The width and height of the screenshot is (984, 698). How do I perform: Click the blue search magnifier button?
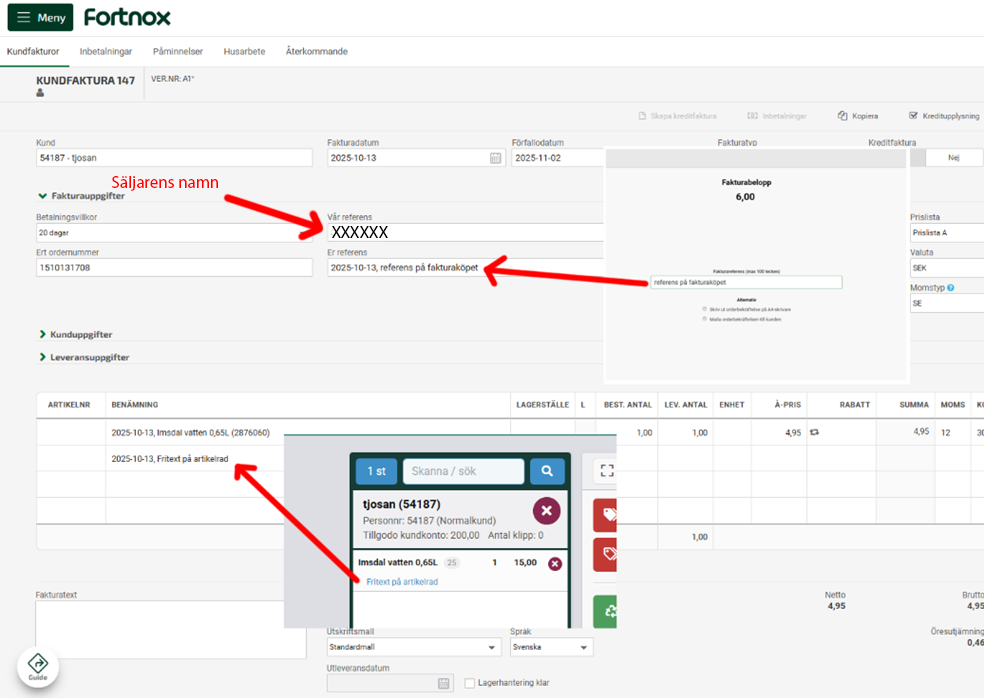point(547,471)
